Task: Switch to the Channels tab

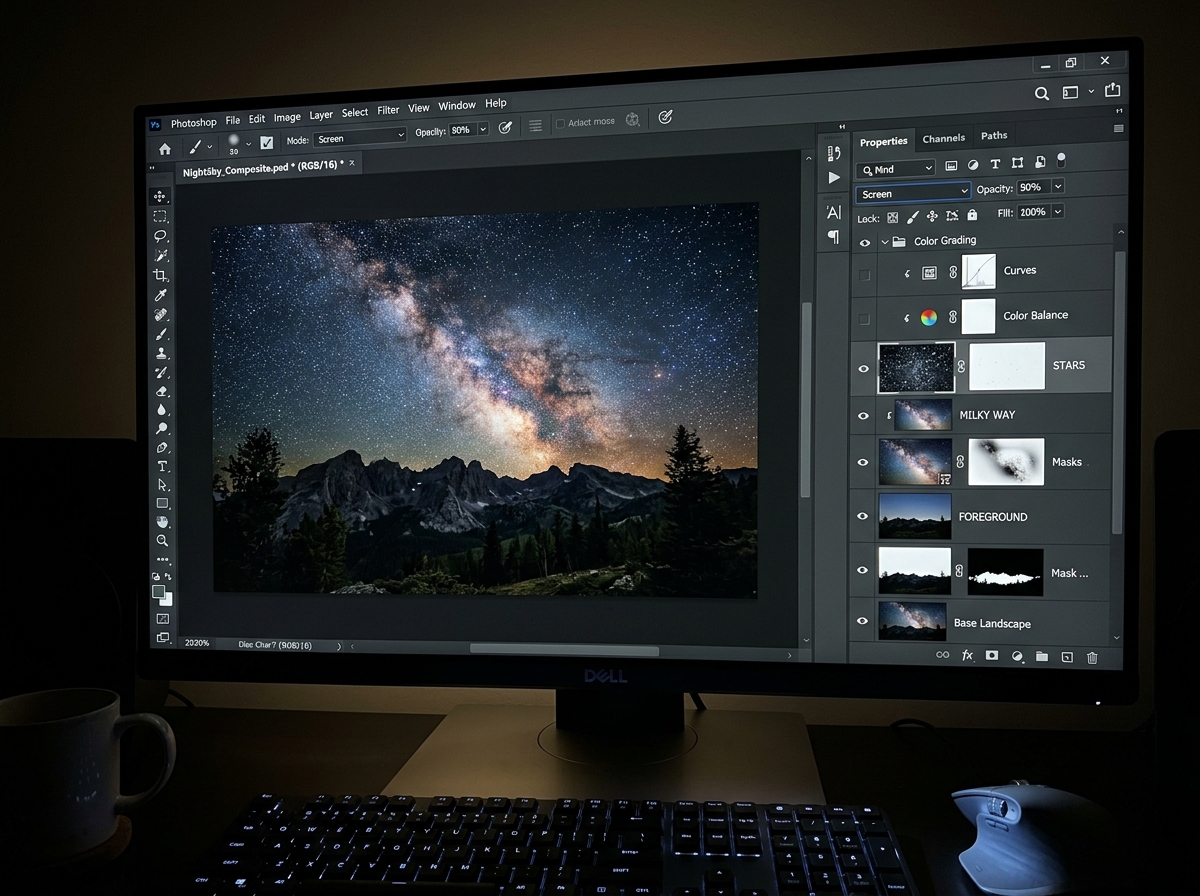Action: click(944, 137)
